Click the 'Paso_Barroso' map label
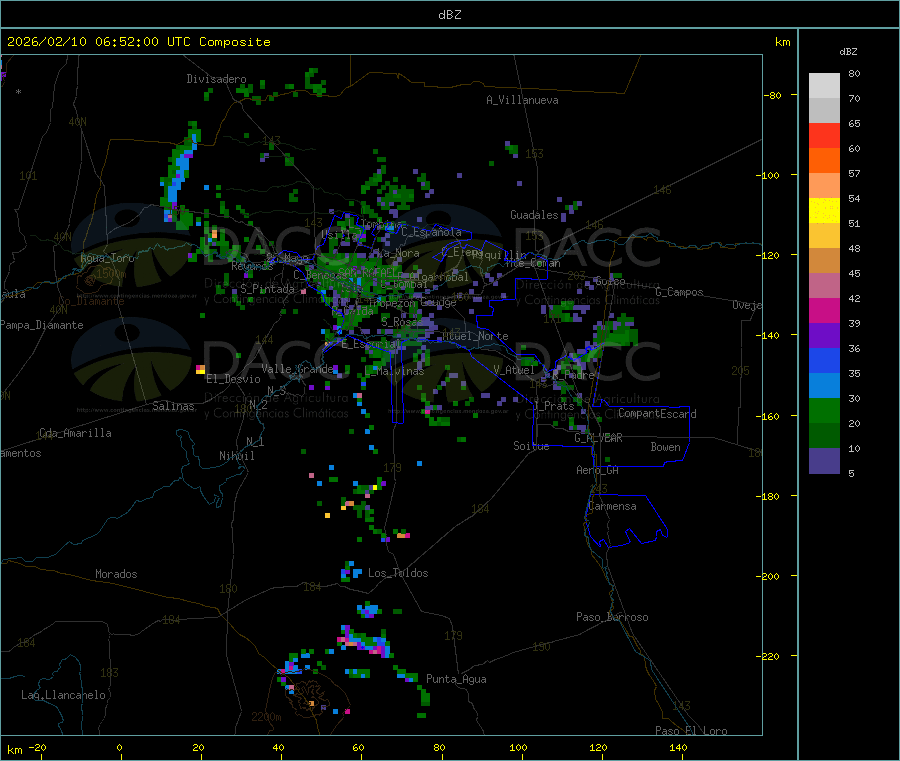 [x=612, y=617]
